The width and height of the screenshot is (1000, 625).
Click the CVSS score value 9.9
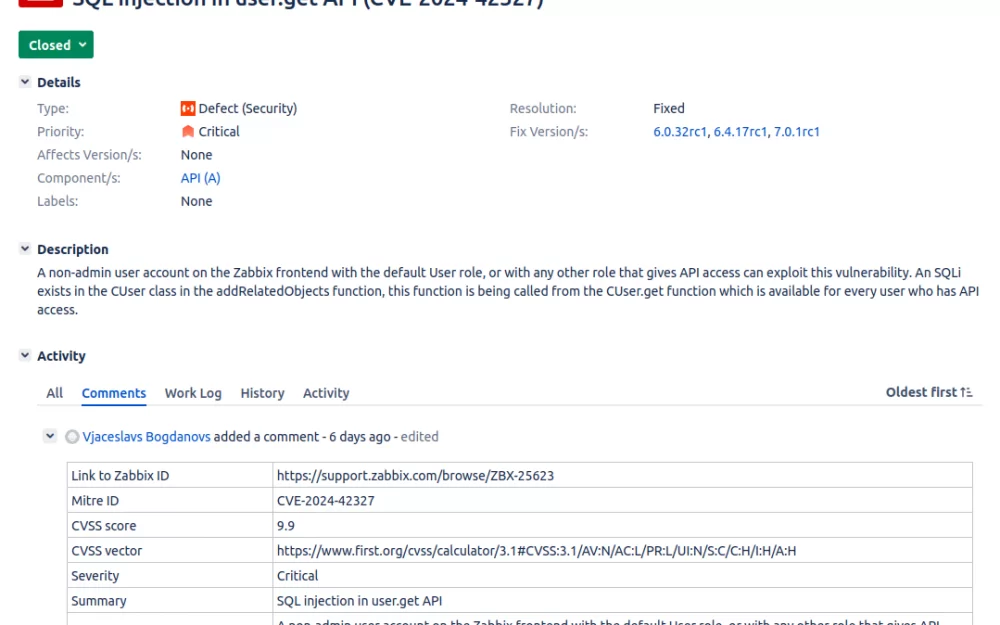(x=622, y=526)
